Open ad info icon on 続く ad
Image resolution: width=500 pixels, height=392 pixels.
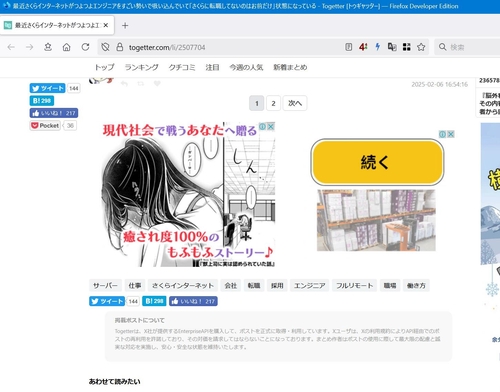coord(442,134)
